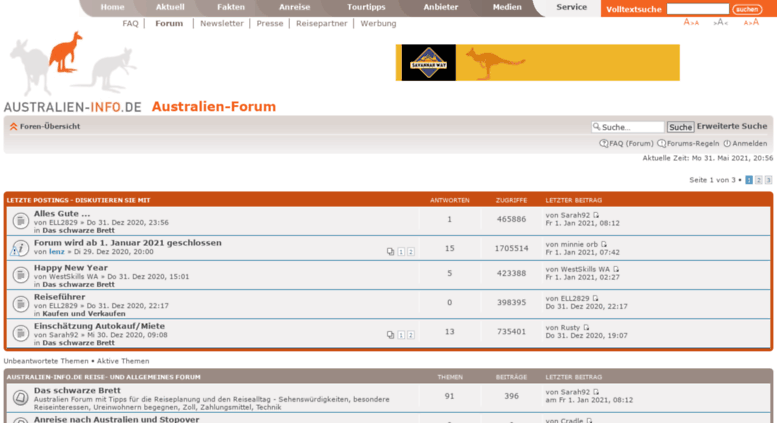
Task: Click the kangaroo site logo
Action: pos(72,72)
